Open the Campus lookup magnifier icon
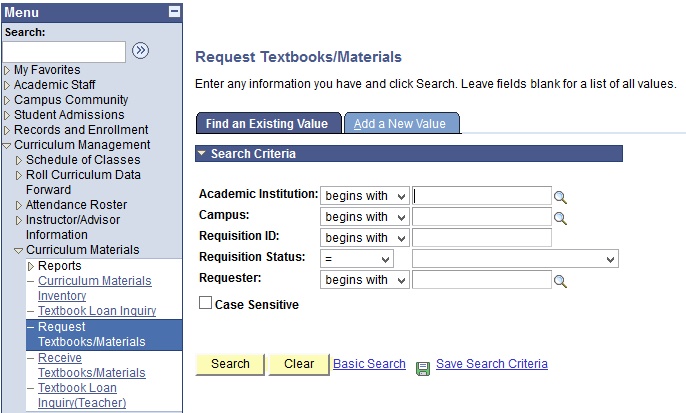Image resolution: width=686 pixels, height=413 pixels. point(560,218)
